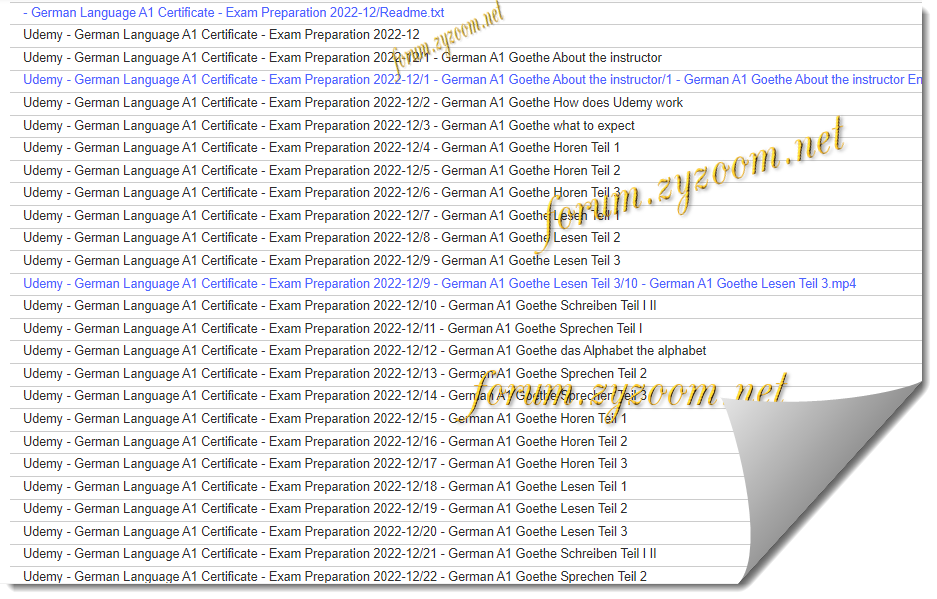The height and width of the screenshot is (599, 937).
Task: Select the '2 - German A1 Goethe How does Udemy work' row
Action: 353,102
